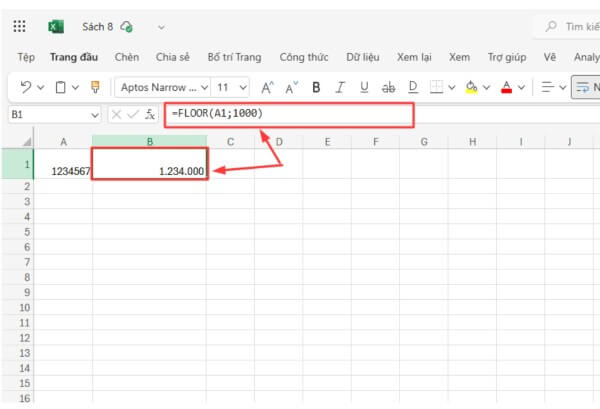
Task: Toggle Double underline formatting
Action: point(413,88)
